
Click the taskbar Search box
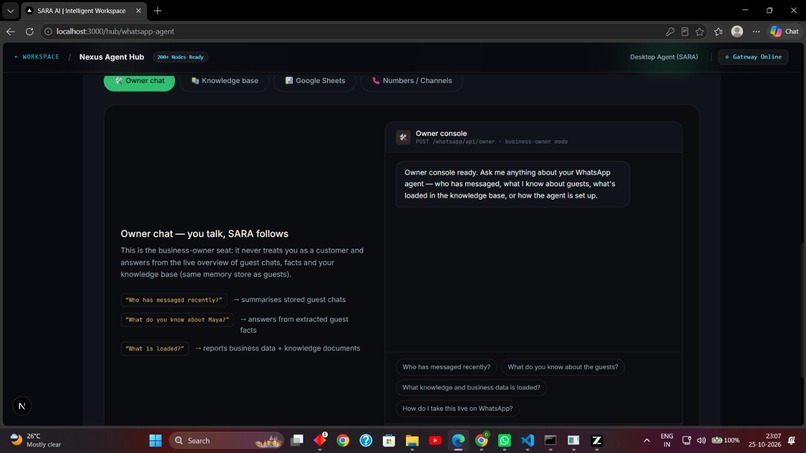click(x=226, y=441)
